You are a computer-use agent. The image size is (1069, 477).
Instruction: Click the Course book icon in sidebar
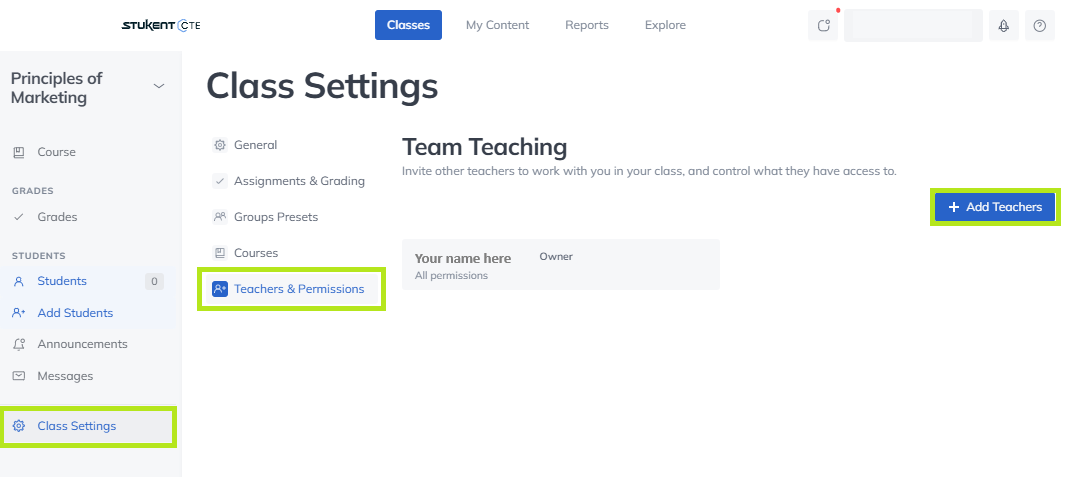point(19,152)
